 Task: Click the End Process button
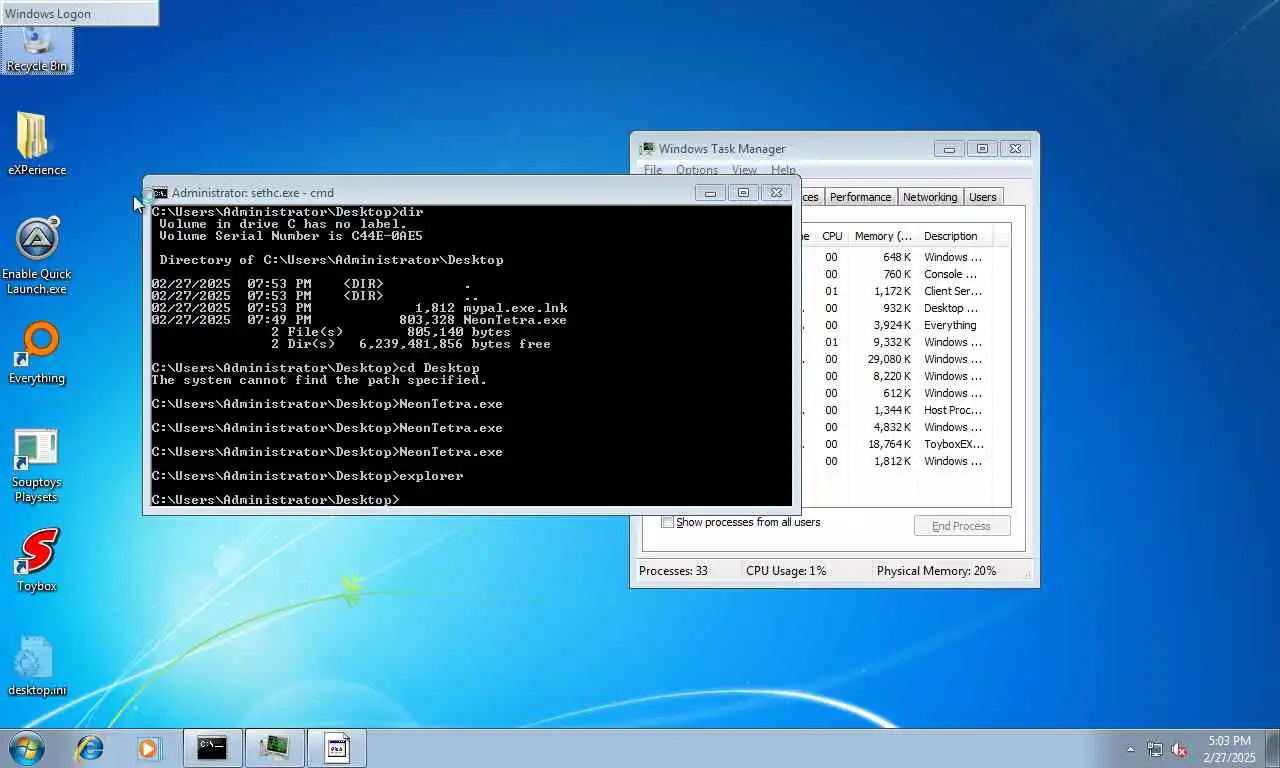962,526
